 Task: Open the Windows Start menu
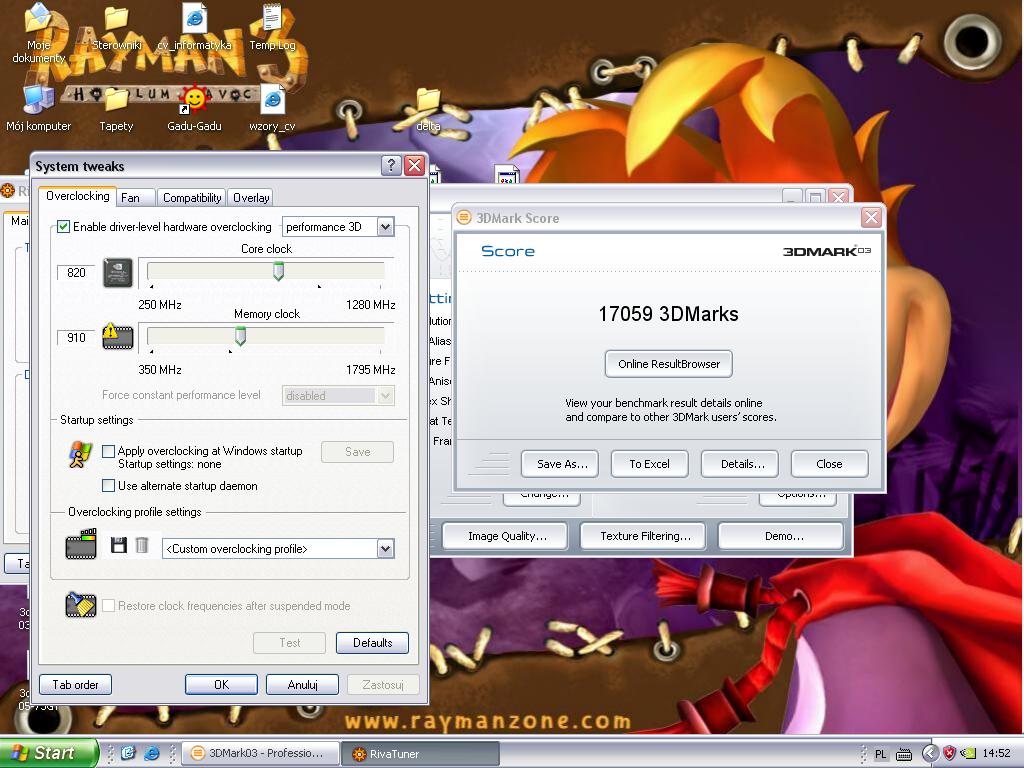pyautogui.click(x=48, y=753)
